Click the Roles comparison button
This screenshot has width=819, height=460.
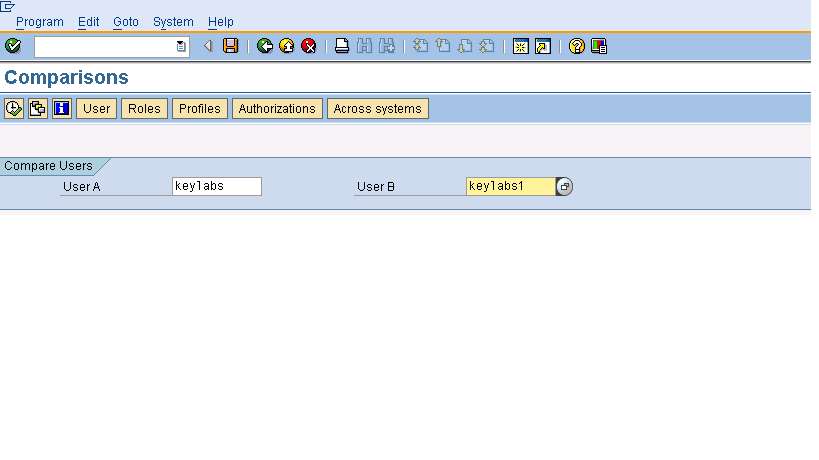(144, 109)
